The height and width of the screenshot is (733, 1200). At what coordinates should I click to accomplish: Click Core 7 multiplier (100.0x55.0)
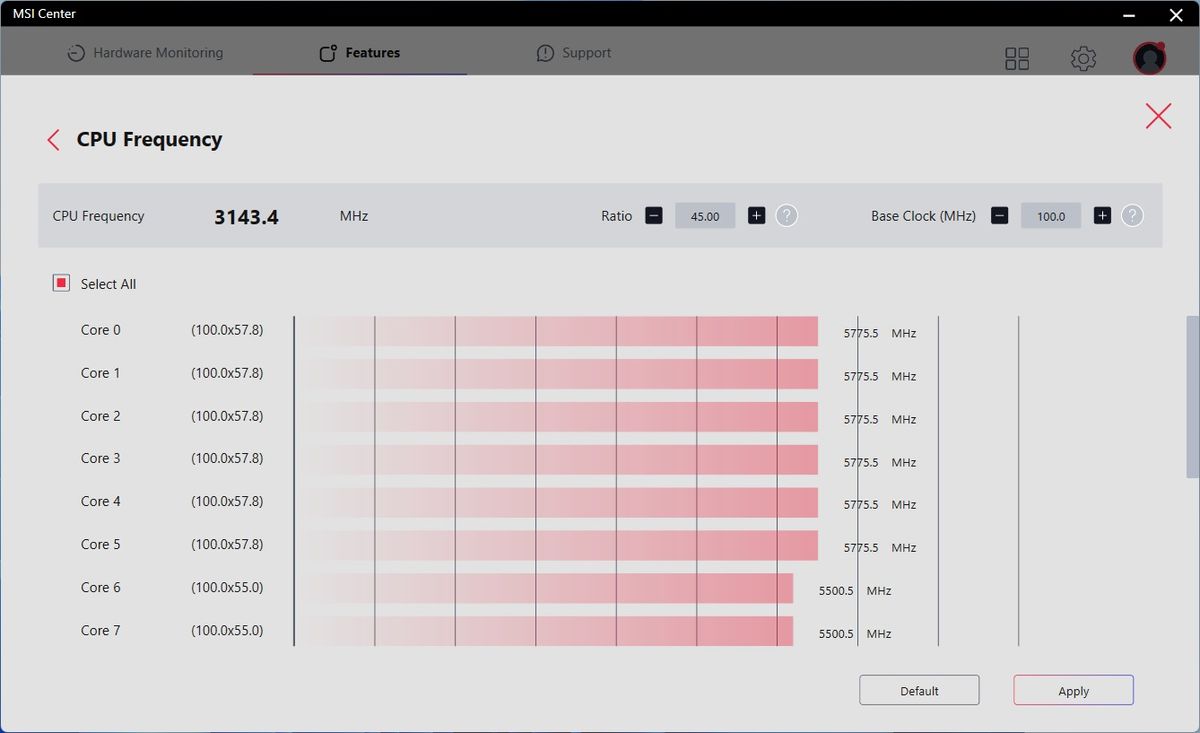[227, 630]
